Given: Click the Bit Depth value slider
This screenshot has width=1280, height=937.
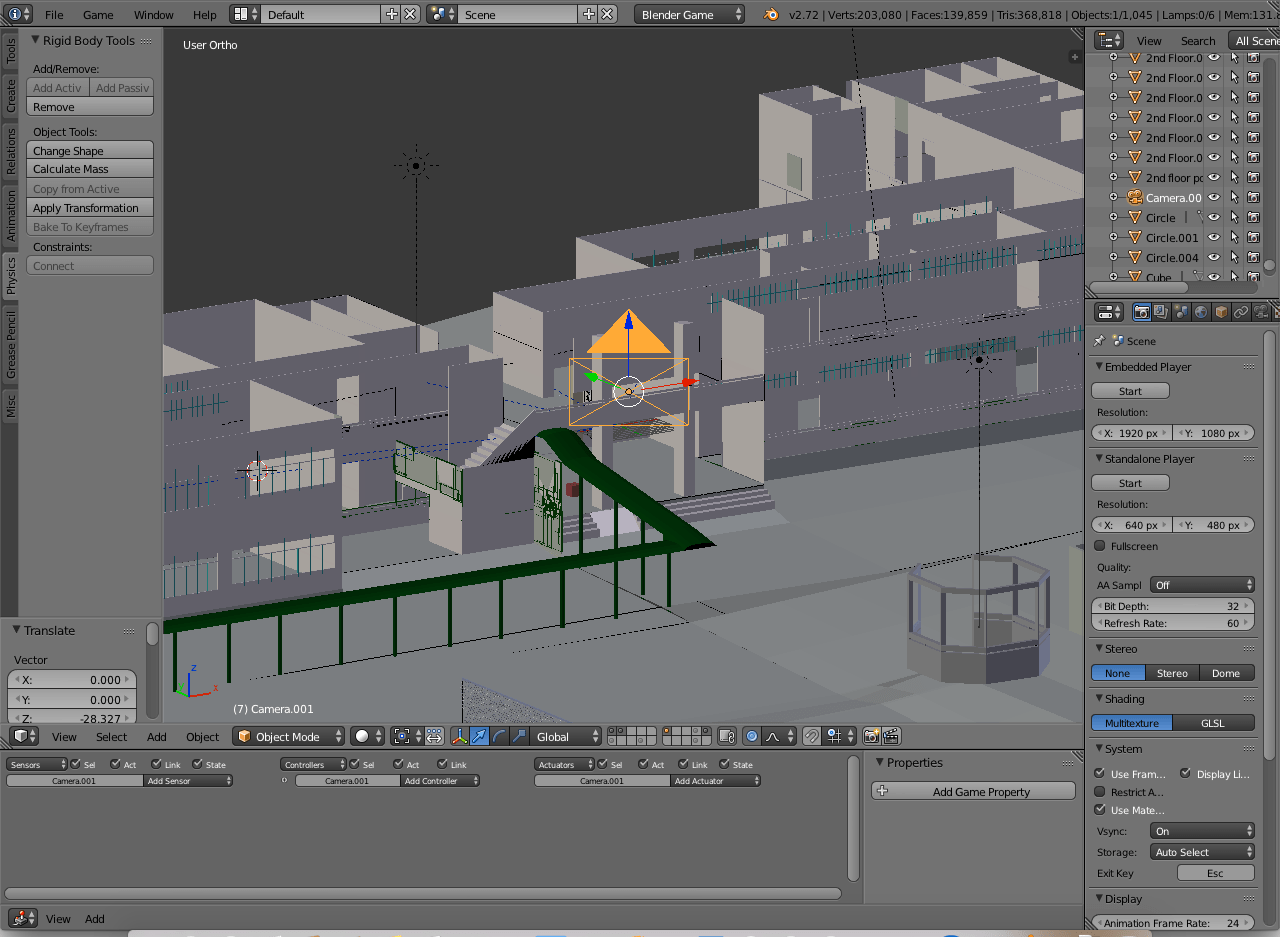Looking at the screenshot, I should pos(1173,606).
